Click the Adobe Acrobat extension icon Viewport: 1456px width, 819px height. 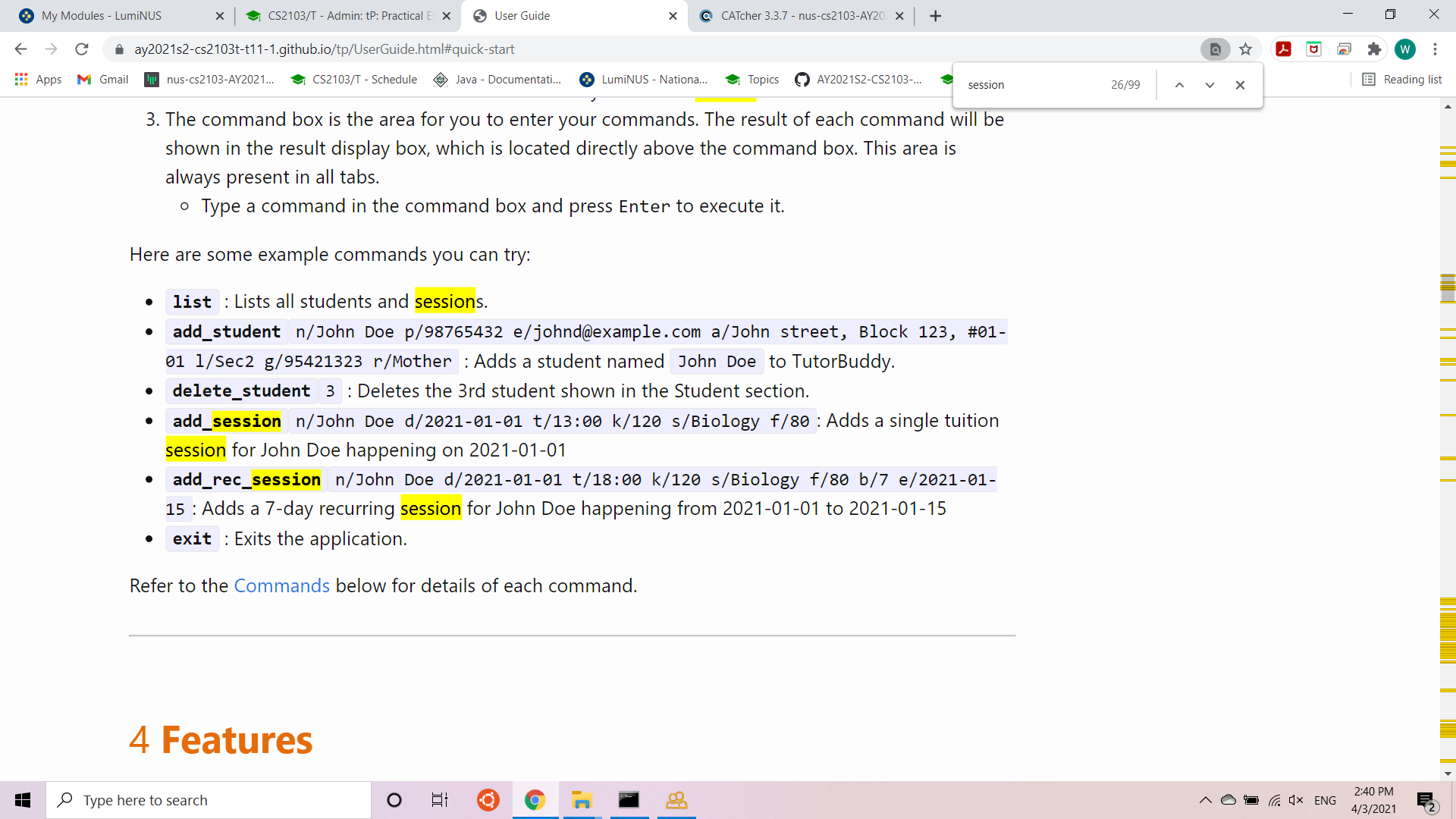pos(1283,49)
